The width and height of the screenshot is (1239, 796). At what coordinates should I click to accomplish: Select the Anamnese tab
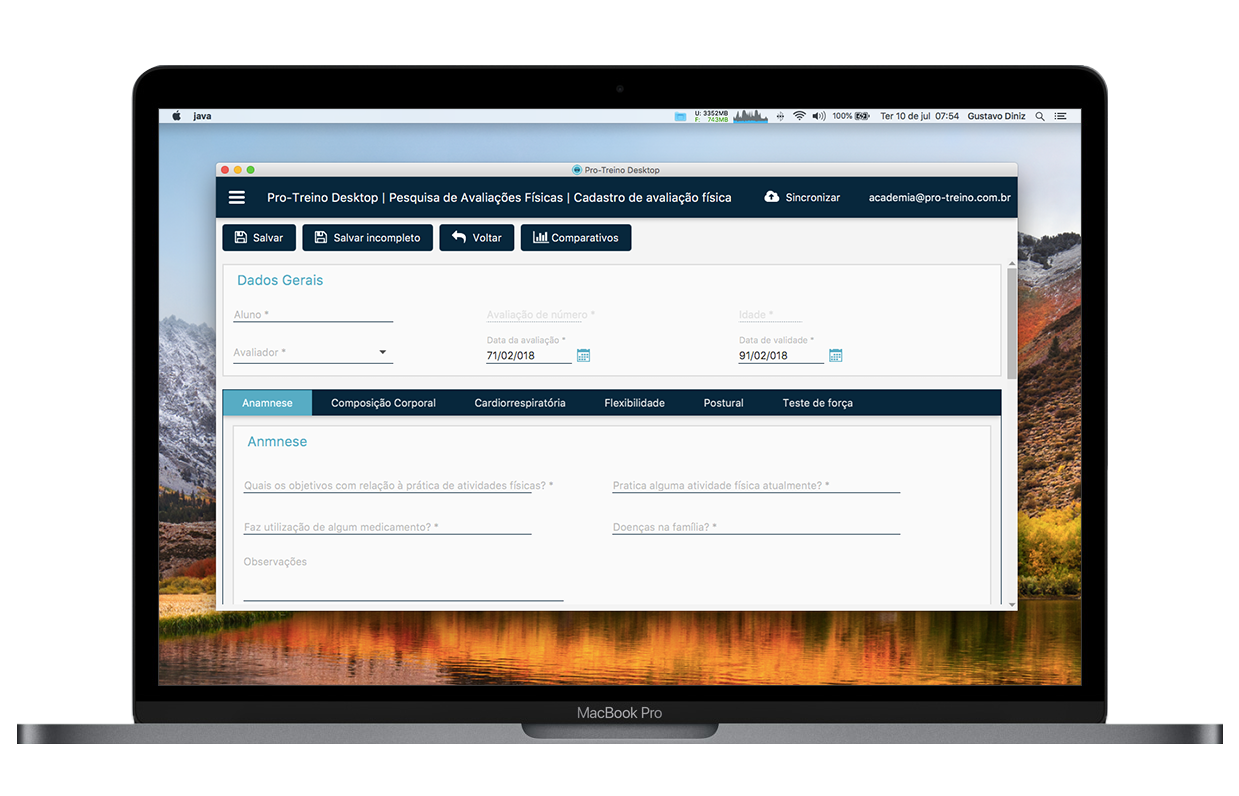(267, 403)
